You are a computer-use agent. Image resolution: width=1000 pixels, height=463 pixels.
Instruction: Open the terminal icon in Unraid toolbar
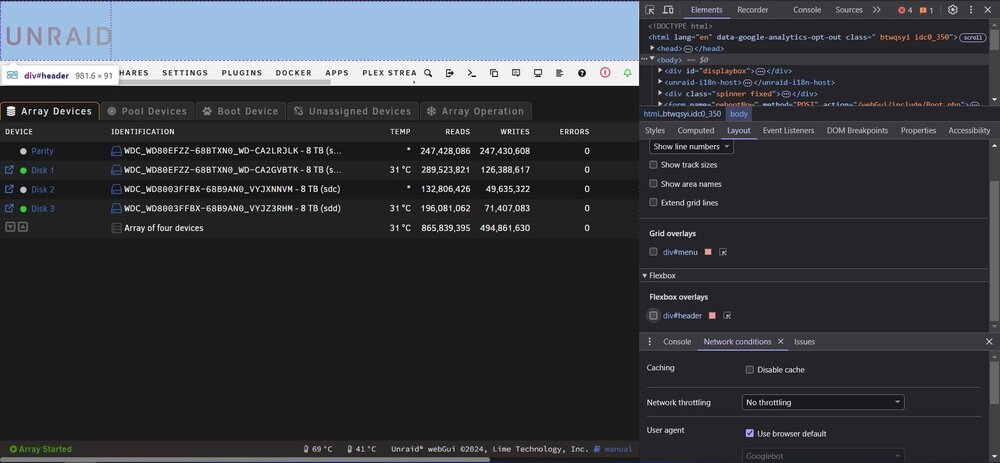(x=472, y=73)
